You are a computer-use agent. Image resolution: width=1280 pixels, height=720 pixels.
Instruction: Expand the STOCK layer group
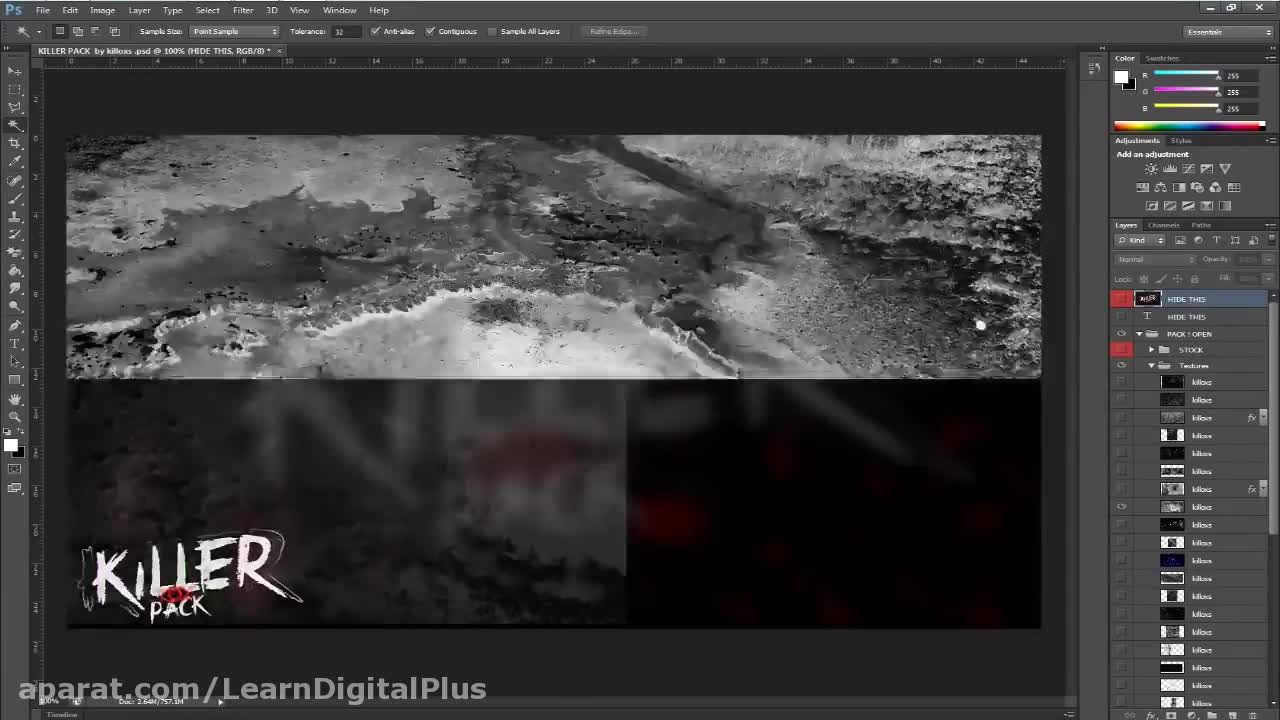click(x=1151, y=350)
